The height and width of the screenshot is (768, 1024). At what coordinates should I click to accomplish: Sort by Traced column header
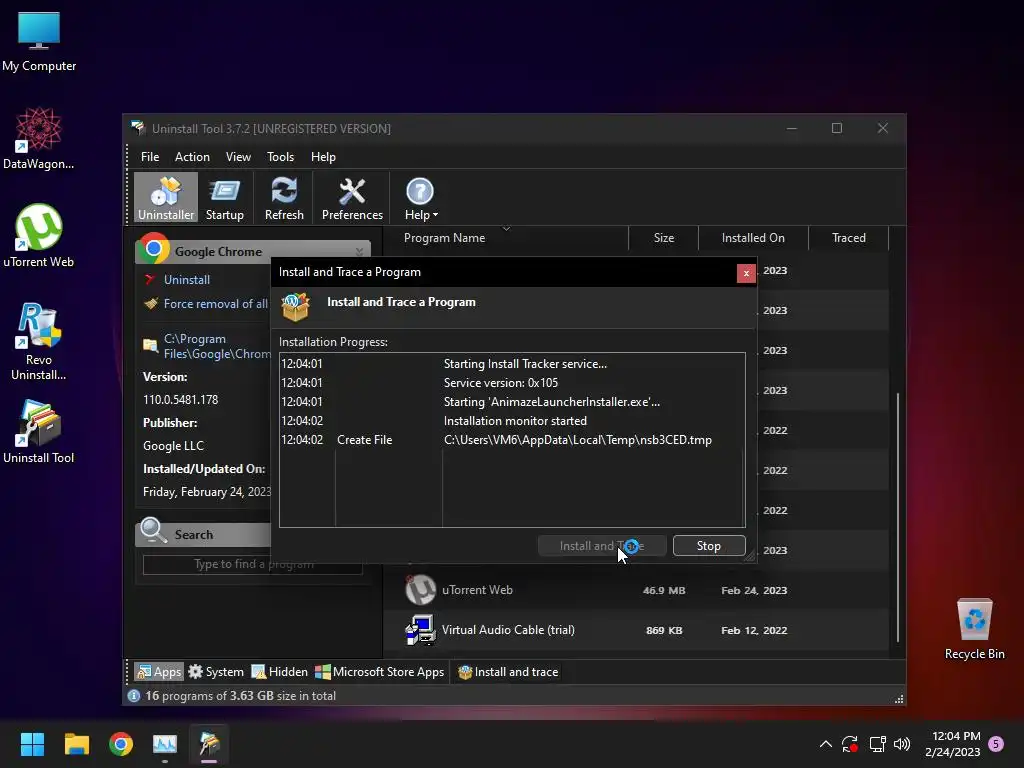[x=848, y=238]
